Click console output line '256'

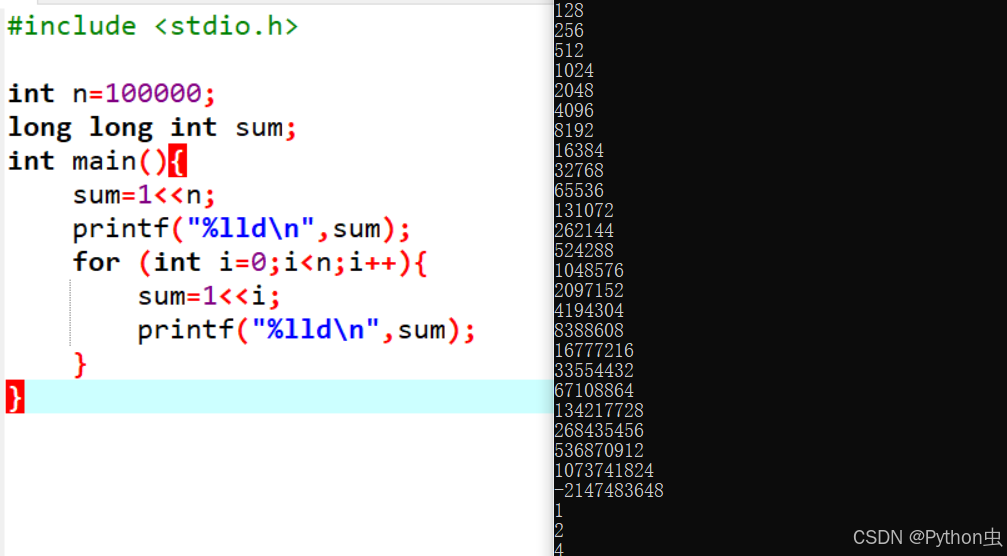569,30
